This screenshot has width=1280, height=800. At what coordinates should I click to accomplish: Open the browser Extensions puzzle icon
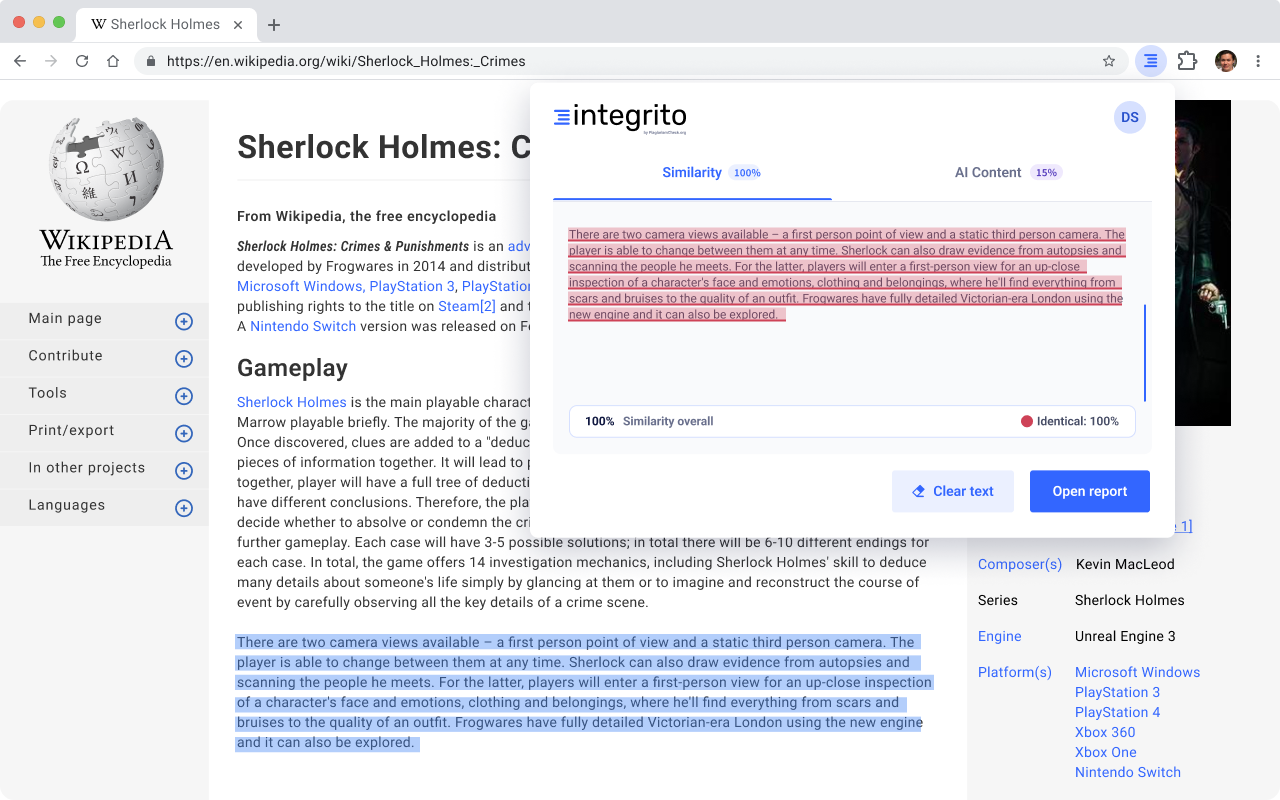pyautogui.click(x=1187, y=61)
